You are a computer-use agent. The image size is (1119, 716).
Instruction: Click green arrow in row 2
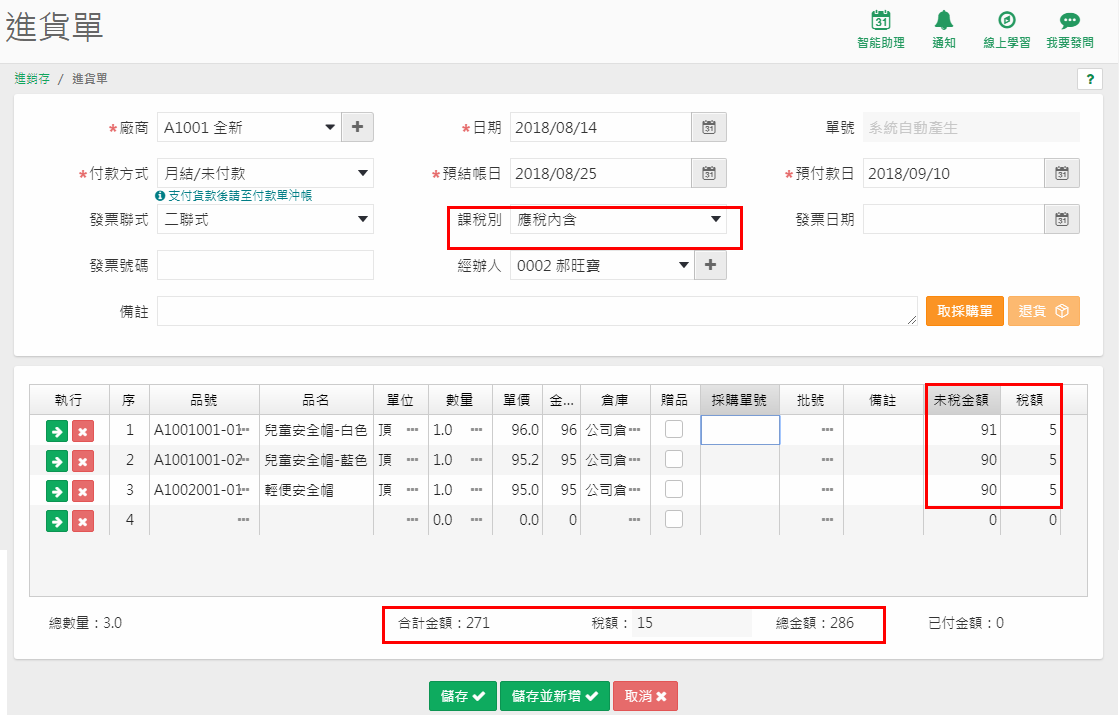[56, 461]
